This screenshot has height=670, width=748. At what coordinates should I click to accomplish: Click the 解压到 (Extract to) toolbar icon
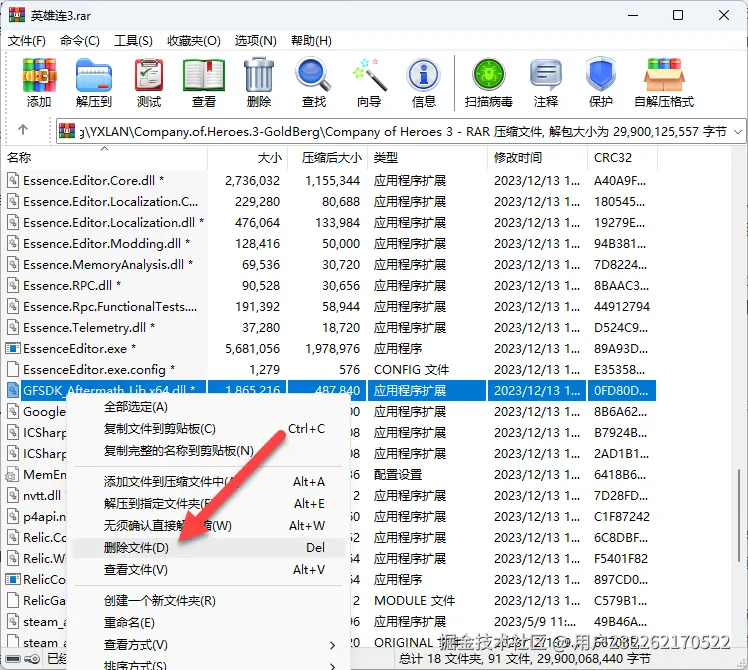(x=94, y=75)
